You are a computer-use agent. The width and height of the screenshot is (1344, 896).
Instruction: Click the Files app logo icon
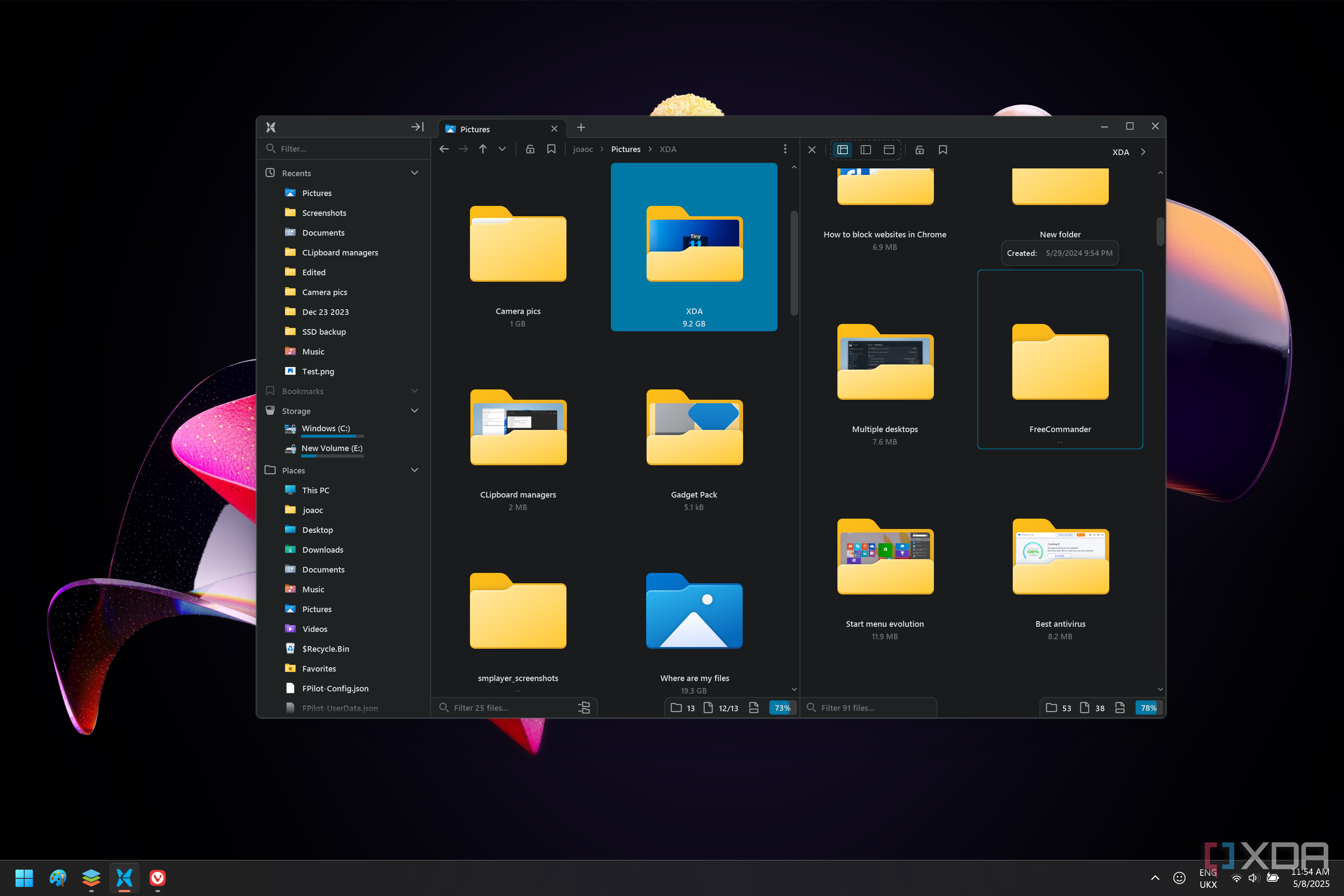271,127
